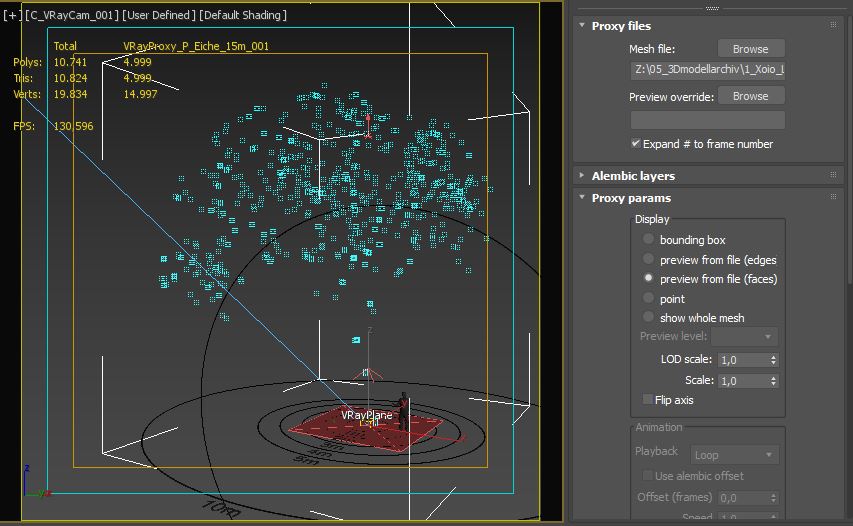This screenshot has width=853, height=526.
Task: Expand the Alembic layers rollout
Action: (x=582, y=176)
